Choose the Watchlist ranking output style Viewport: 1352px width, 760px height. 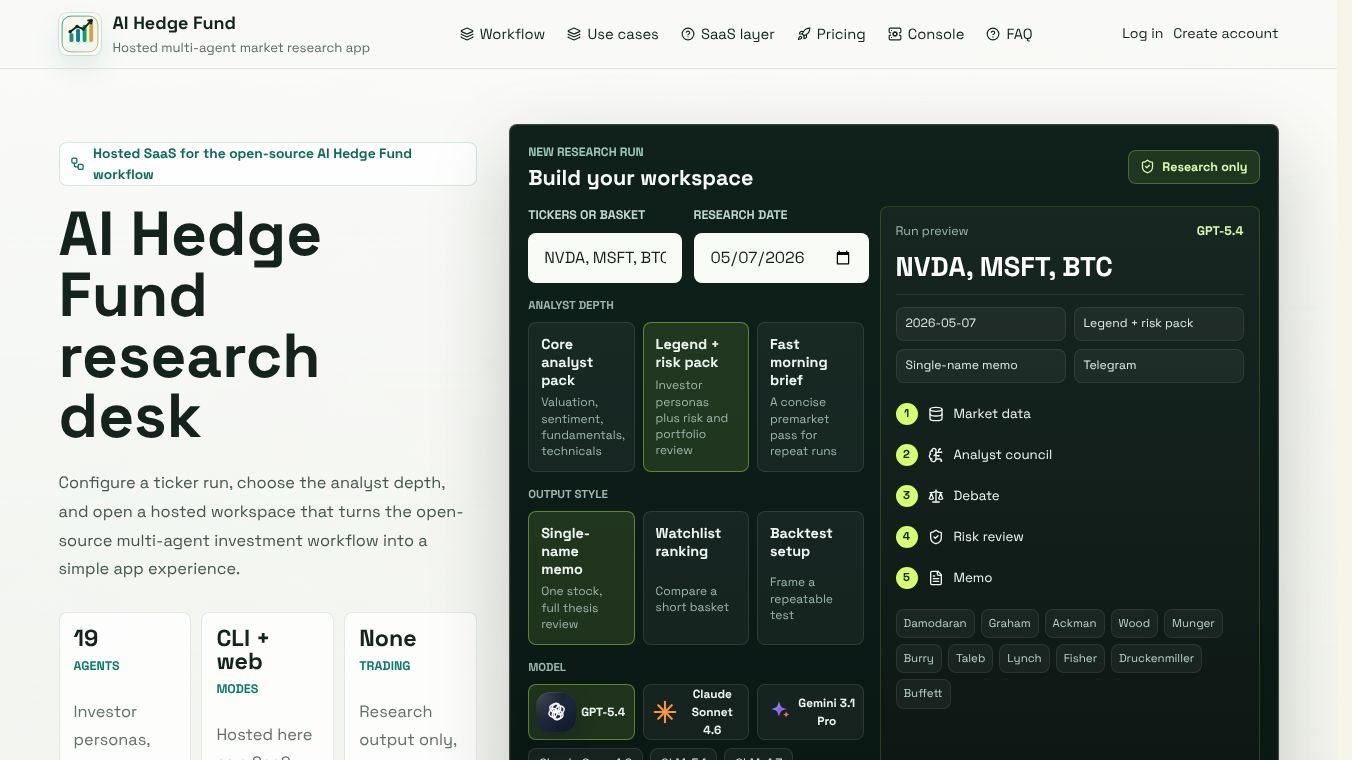[696, 578]
